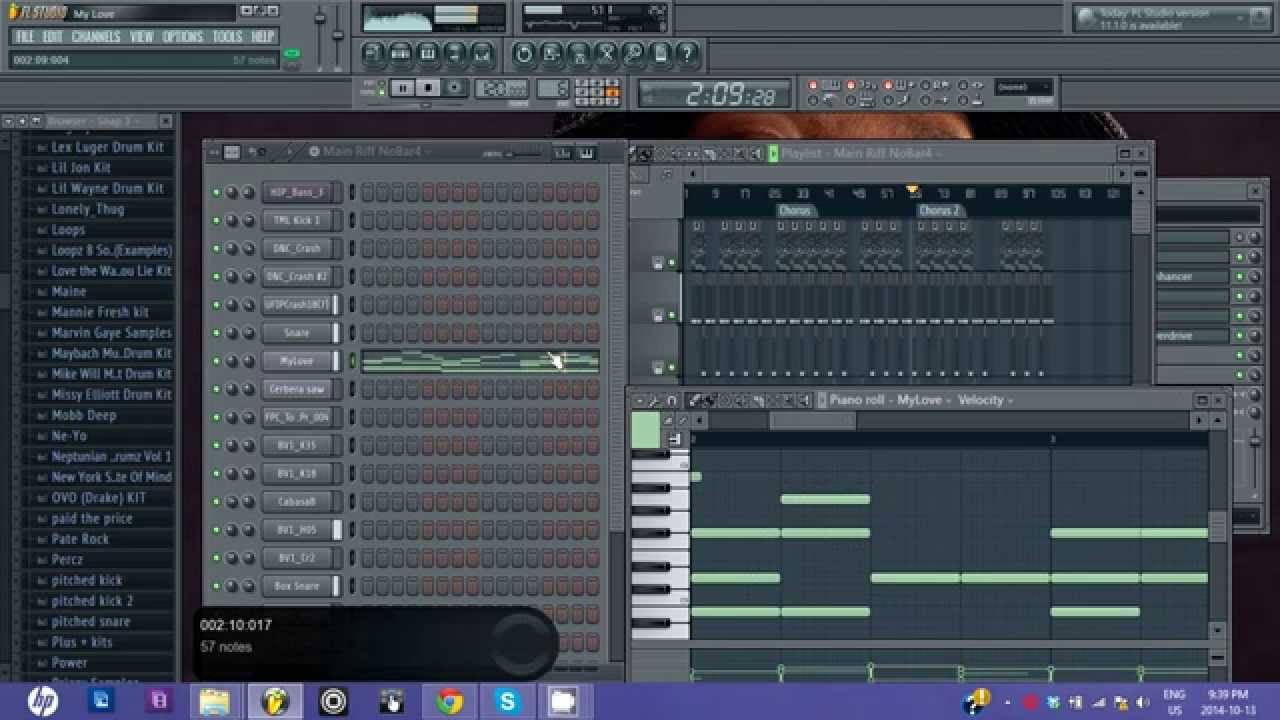Mute the Box Snare channel green light
The image size is (1280, 720).
coord(216,586)
